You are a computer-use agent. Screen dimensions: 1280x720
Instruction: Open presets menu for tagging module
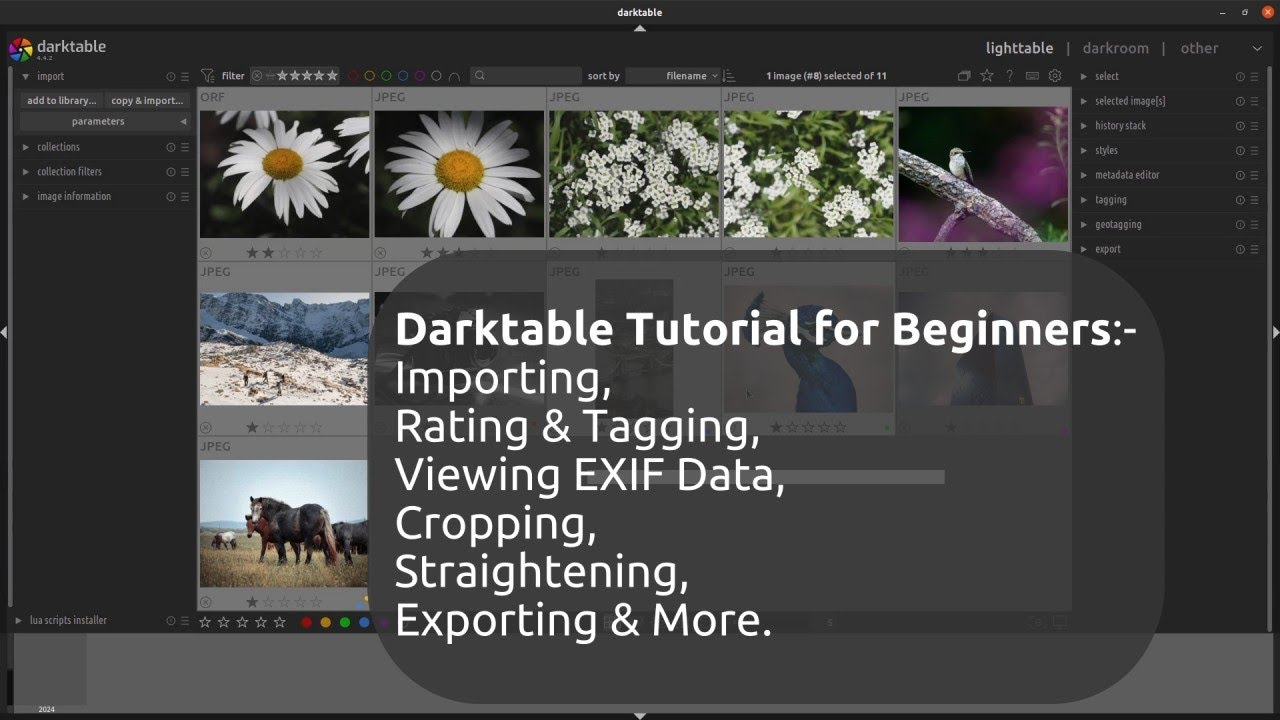click(1254, 200)
